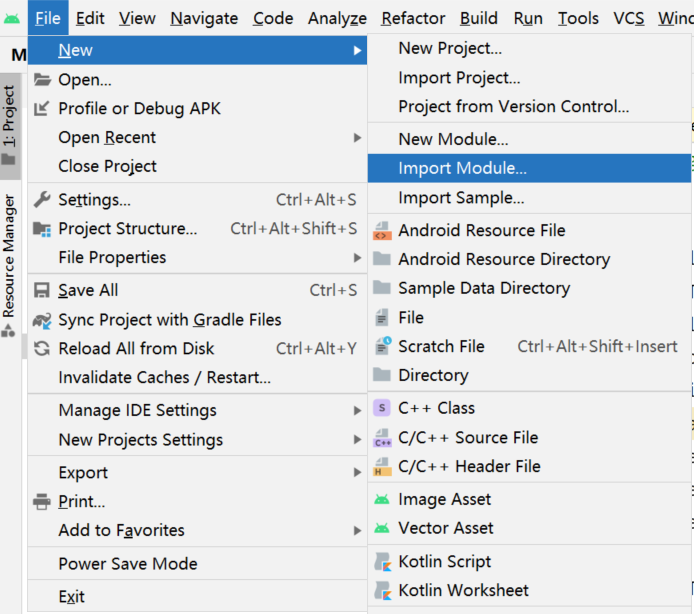
Task: Open the Build menu
Action: 479,18
